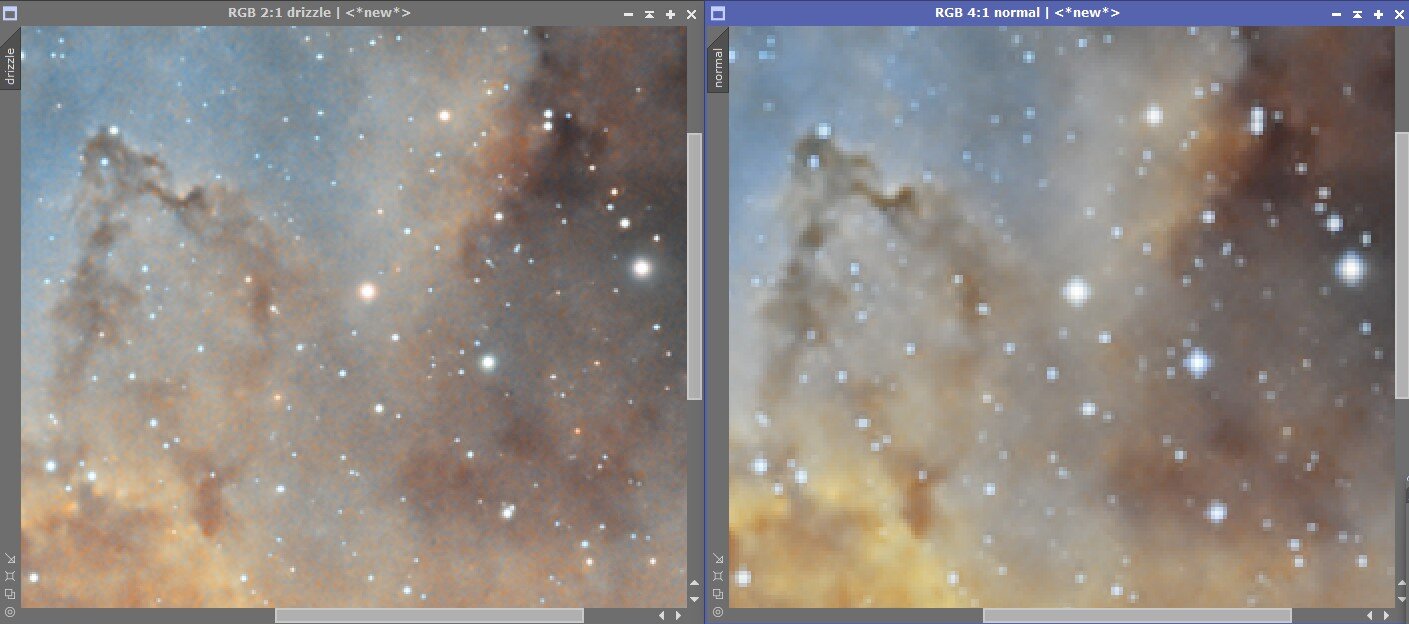Click the zoom-to-fit icon in the normal window
Viewport: 1409px width, 624px height.
[718, 576]
